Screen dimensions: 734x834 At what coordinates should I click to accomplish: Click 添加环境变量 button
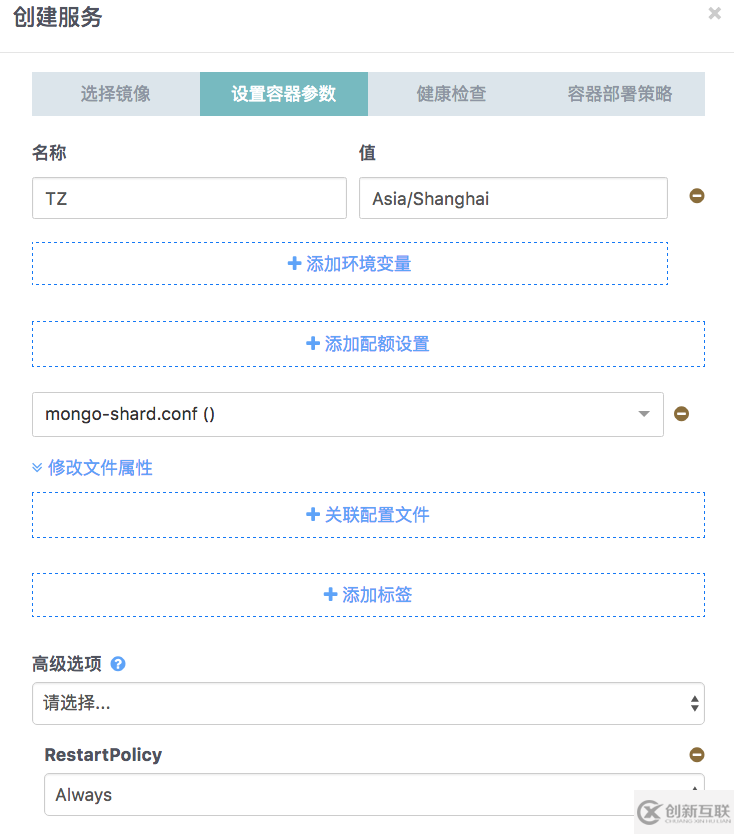(350, 264)
